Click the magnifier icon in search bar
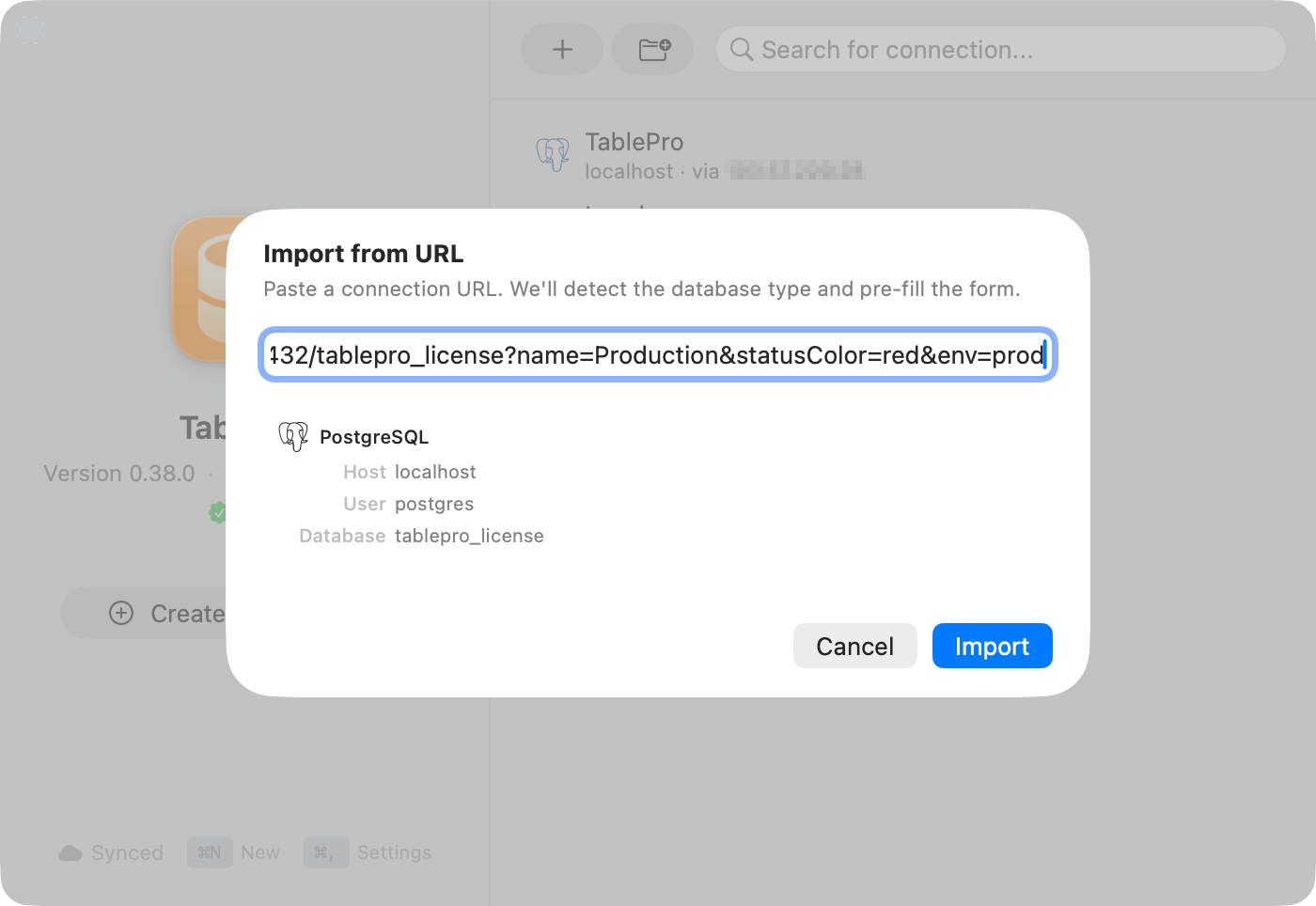 click(741, 49)
